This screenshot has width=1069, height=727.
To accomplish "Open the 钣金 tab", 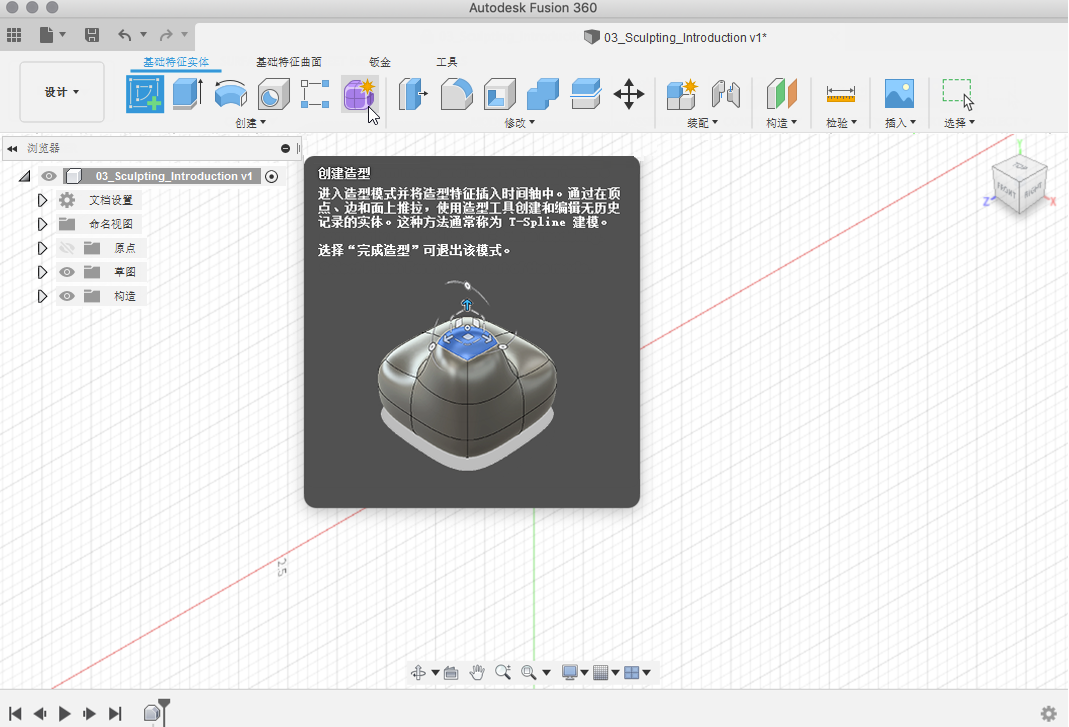I will click(x=379, y=62).
